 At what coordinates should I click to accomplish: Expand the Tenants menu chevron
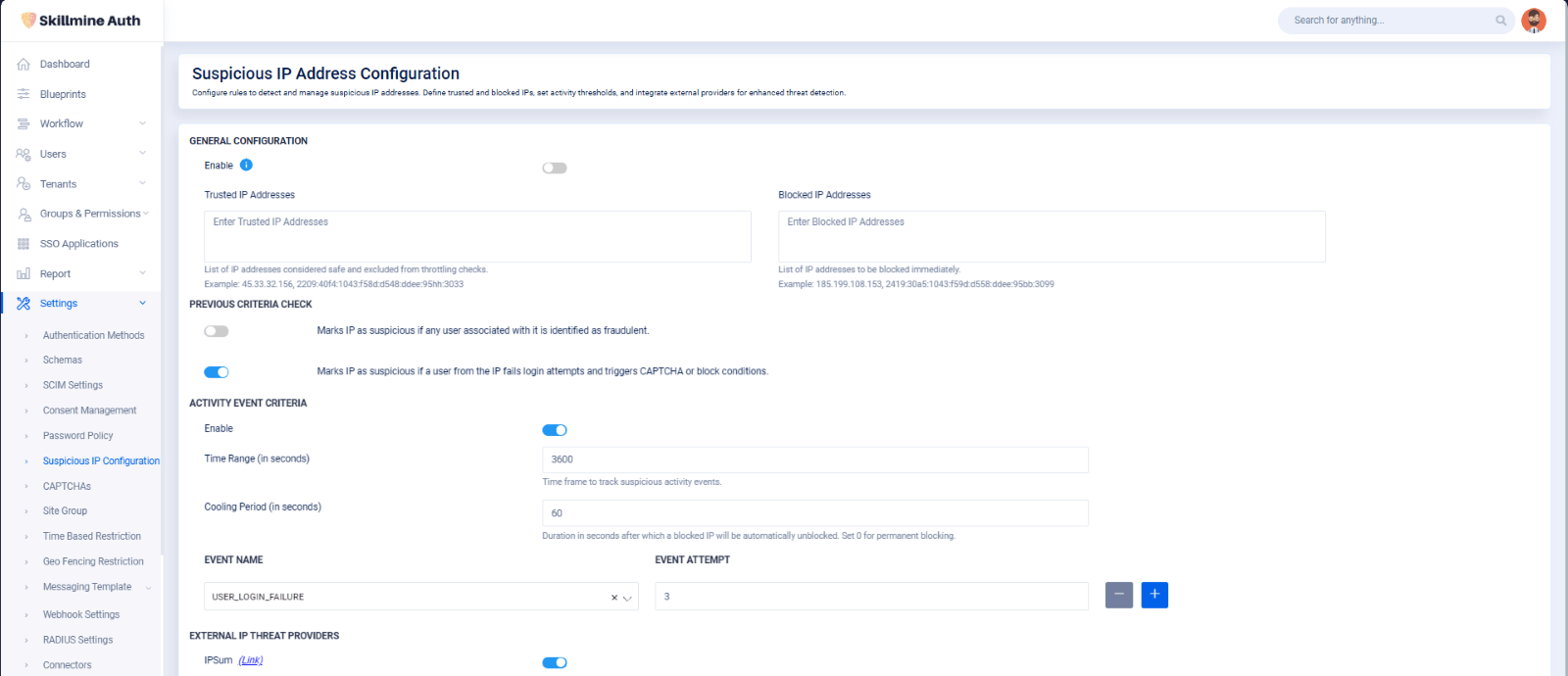click(143, 183)
